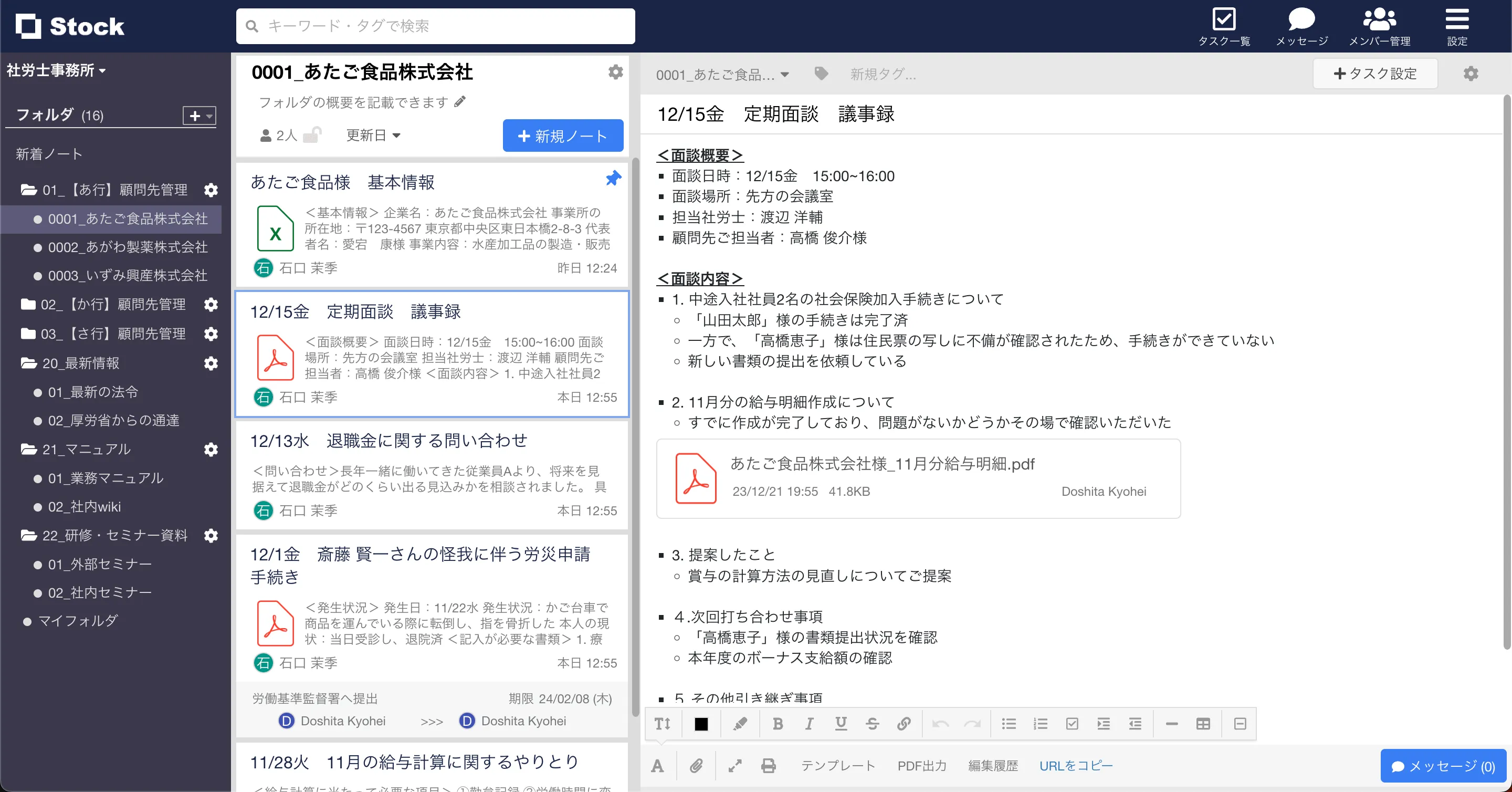Apply bold formatting in the editor

(778, 724)
